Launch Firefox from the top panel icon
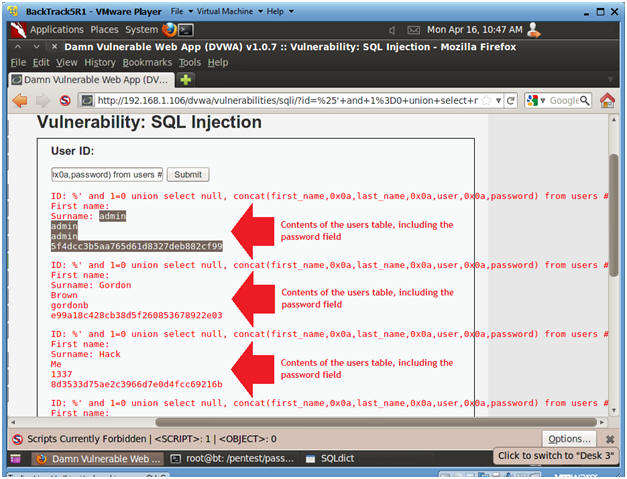627x479 pixels. point(169,30)
